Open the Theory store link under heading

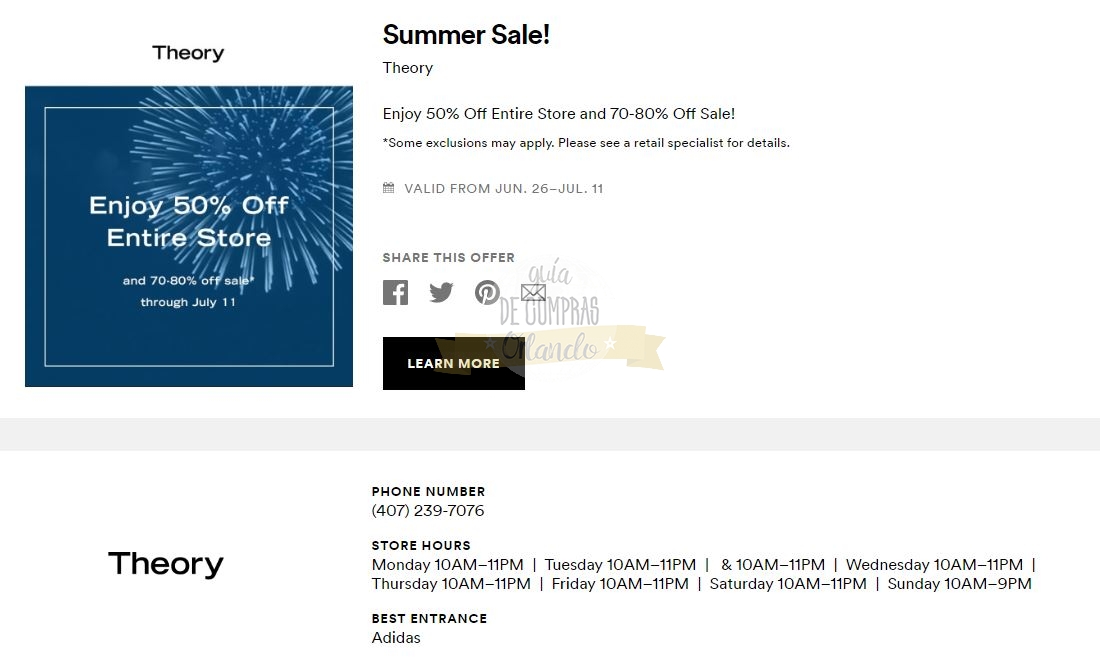[x=408, y=68]
